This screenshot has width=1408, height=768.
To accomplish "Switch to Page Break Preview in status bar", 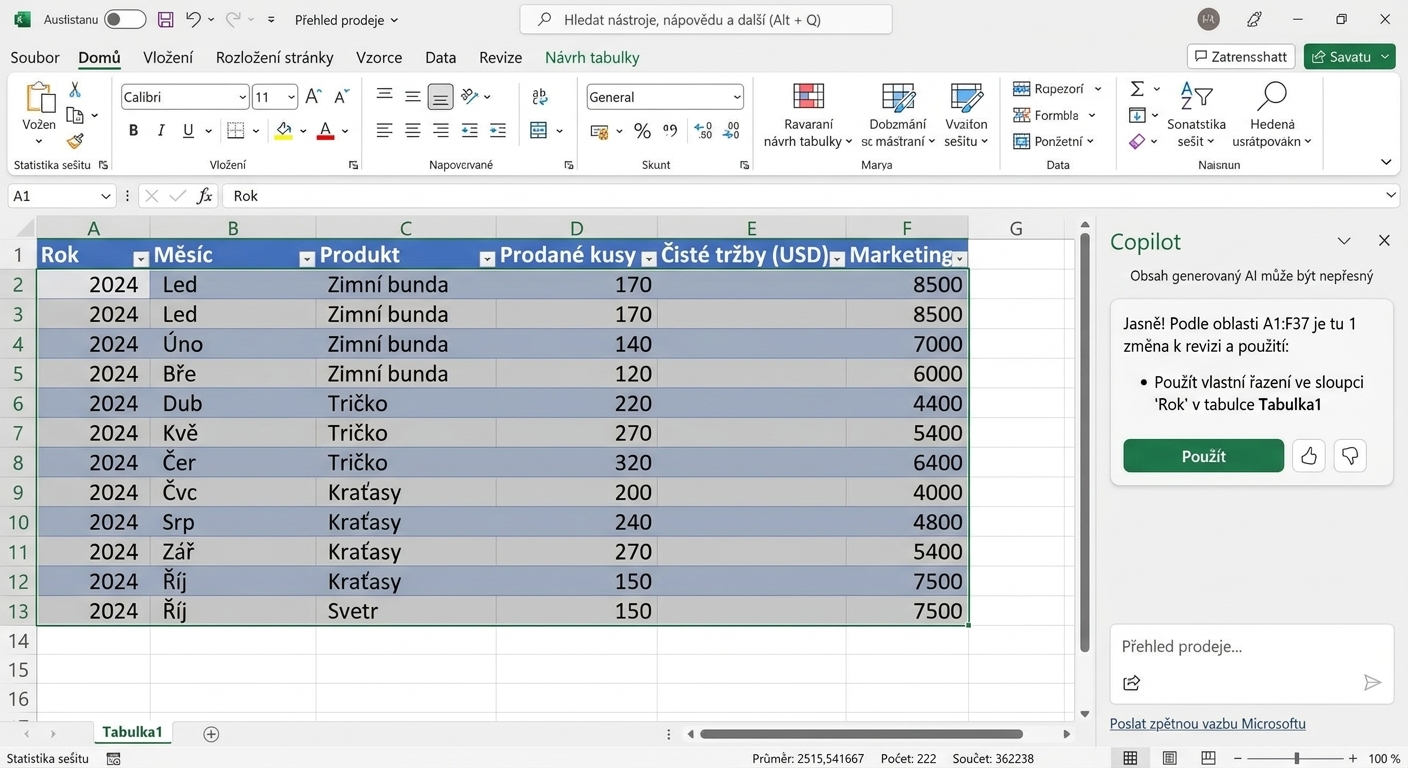I will tap(1208, 758).
